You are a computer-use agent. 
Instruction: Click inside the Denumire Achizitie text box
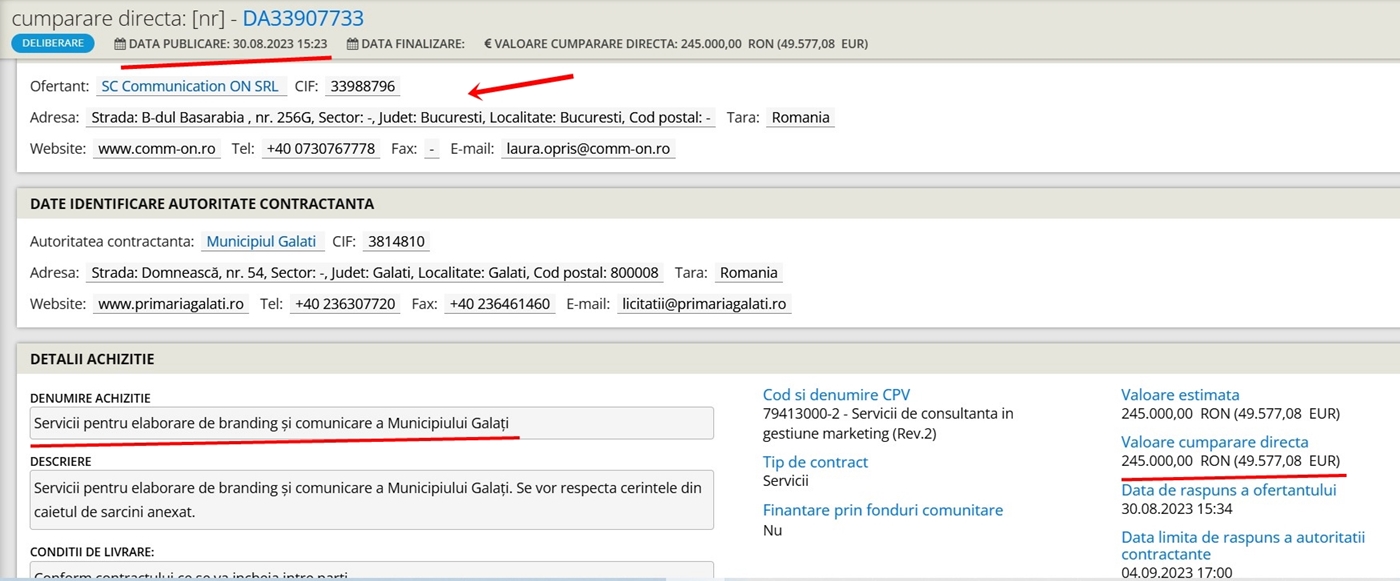click(371, 423)
